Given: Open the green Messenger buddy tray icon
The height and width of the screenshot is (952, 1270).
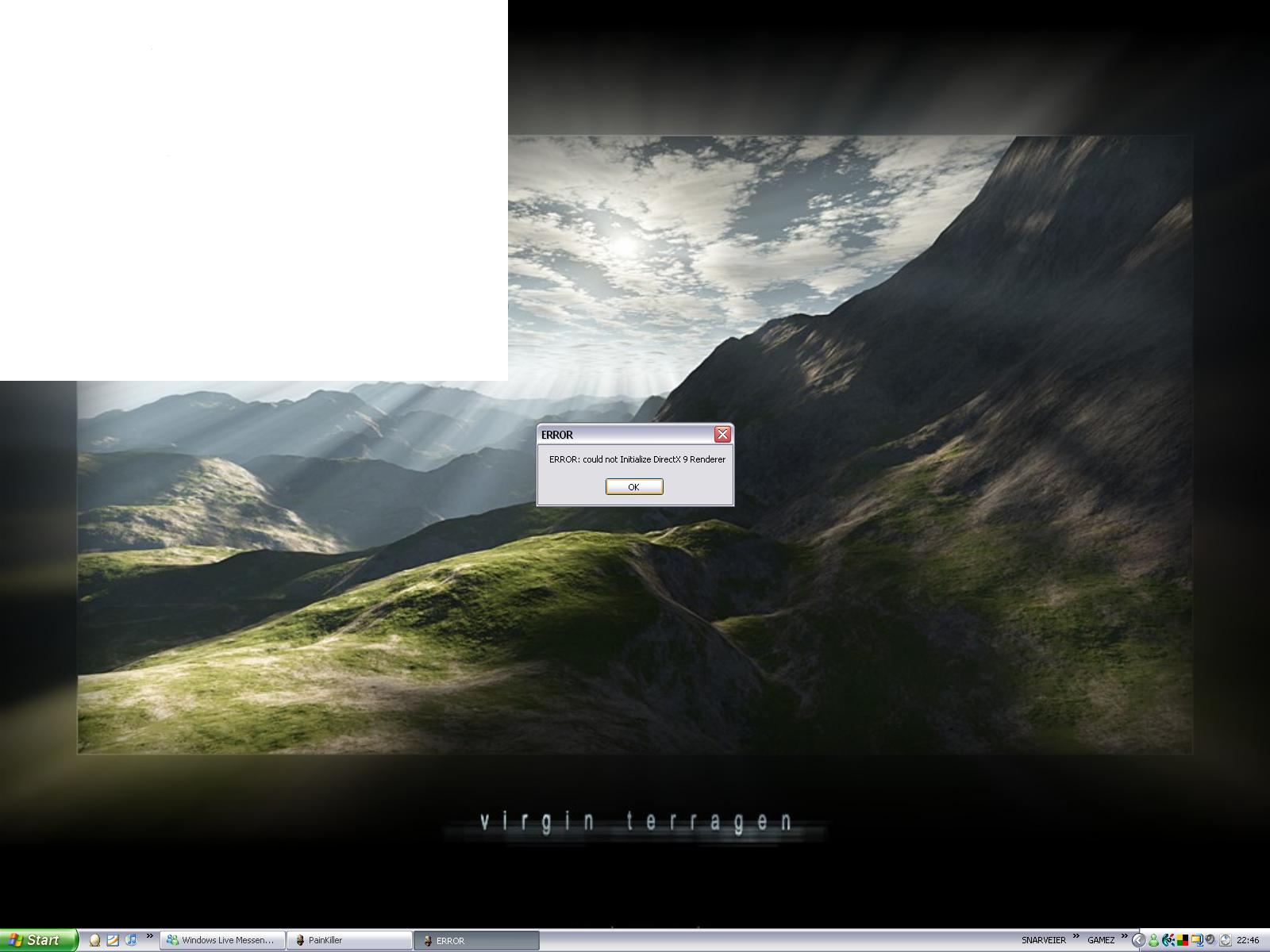Looking at the screenshot, I should coord(1153,940).
